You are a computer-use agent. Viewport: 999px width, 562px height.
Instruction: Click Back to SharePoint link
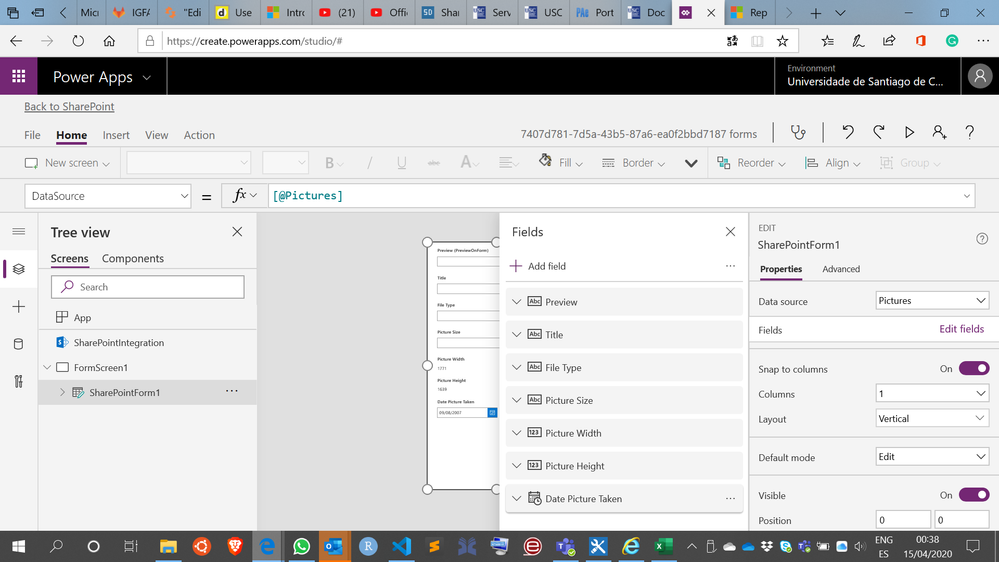[69, 106]
